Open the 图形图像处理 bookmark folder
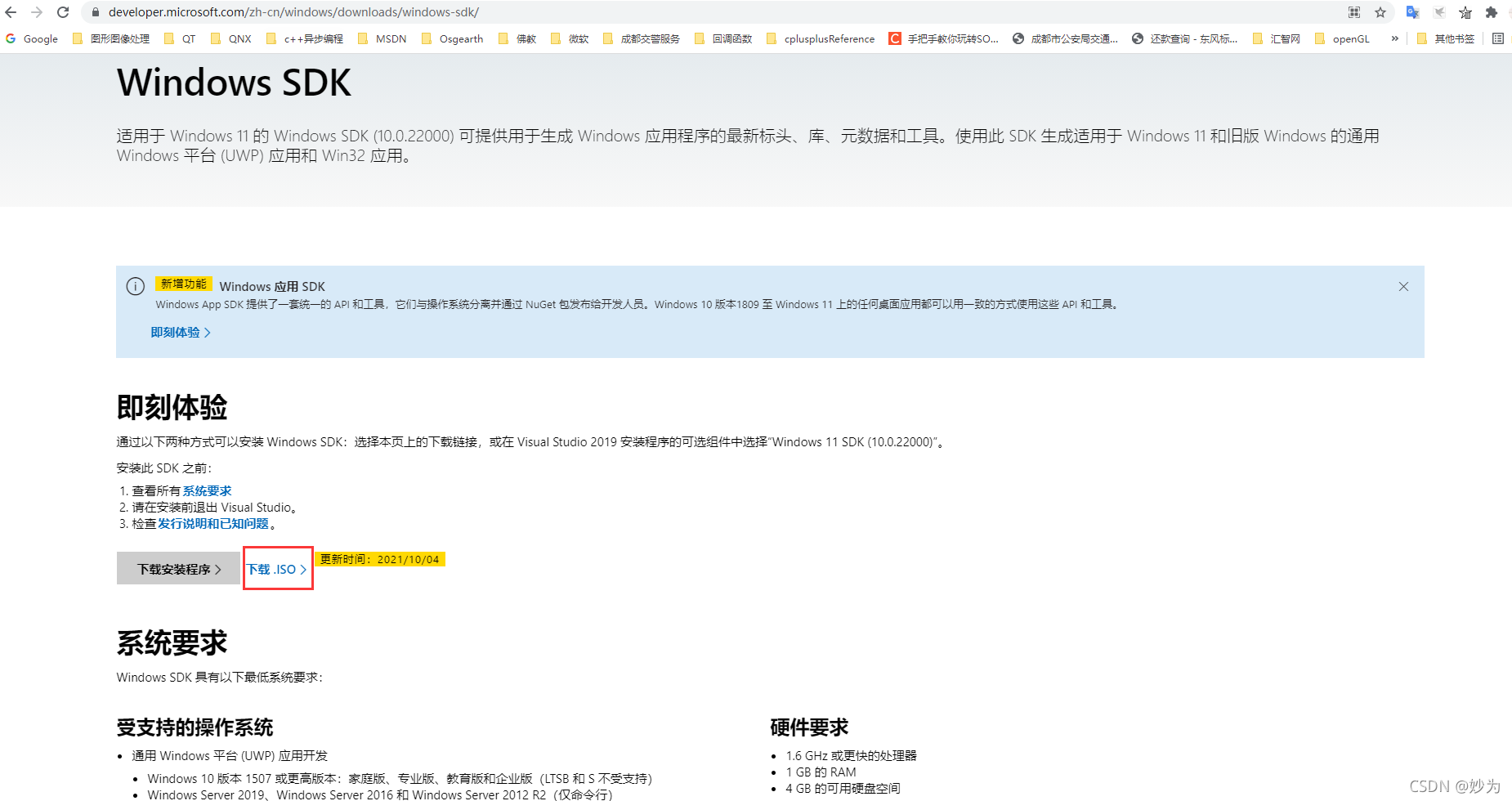The height and width of the screenshot is (801, 1512). click(x=111, y=38)
